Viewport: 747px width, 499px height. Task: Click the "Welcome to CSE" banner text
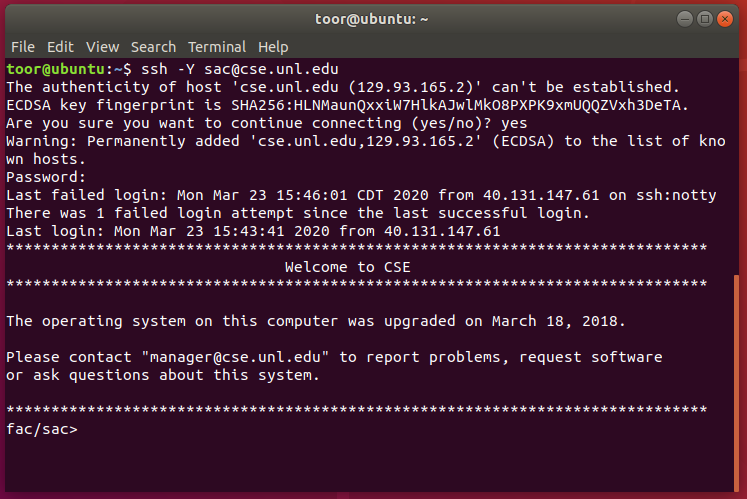(x=347, y=267)
